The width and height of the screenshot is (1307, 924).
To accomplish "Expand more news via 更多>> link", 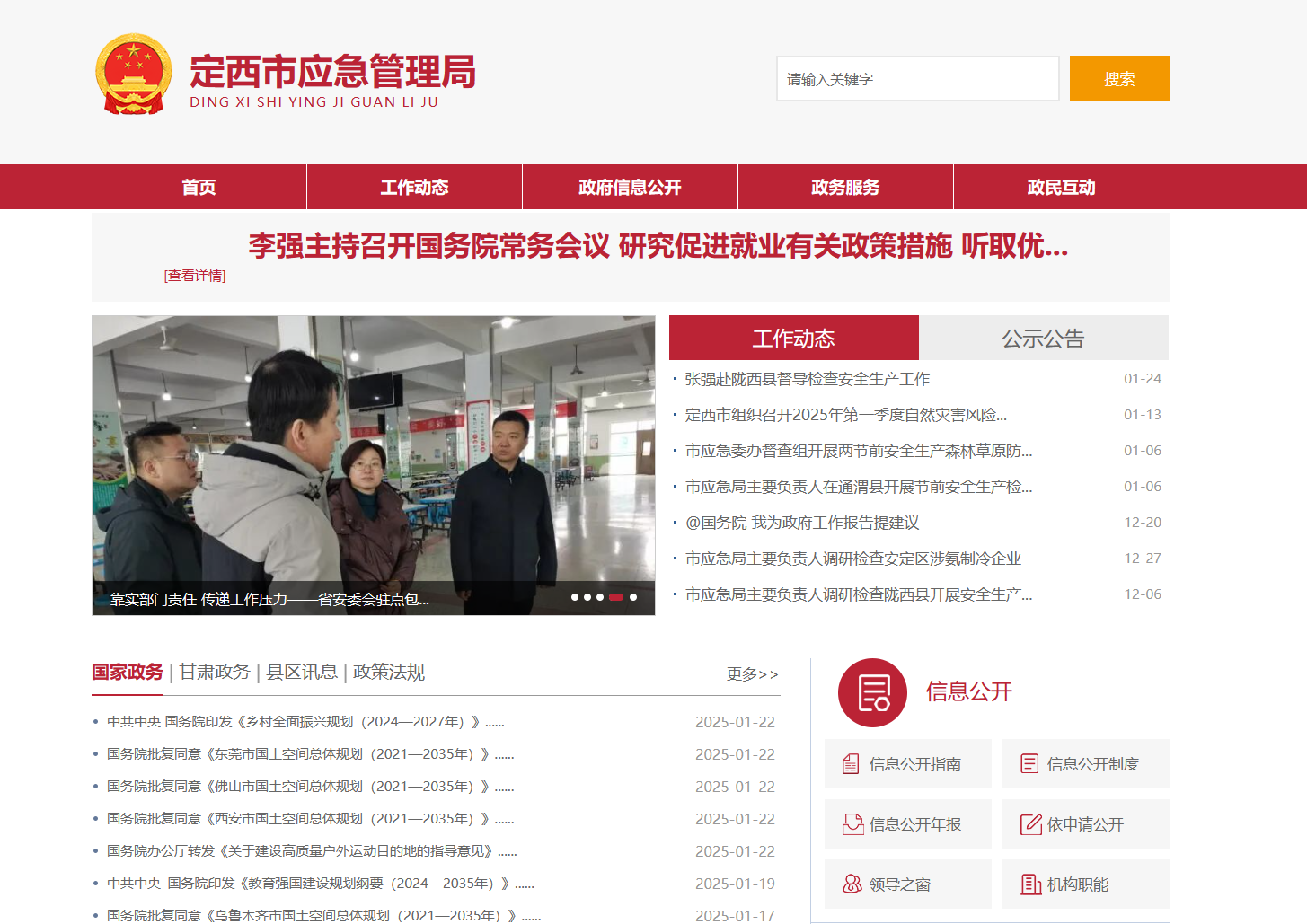I will 752,674.
